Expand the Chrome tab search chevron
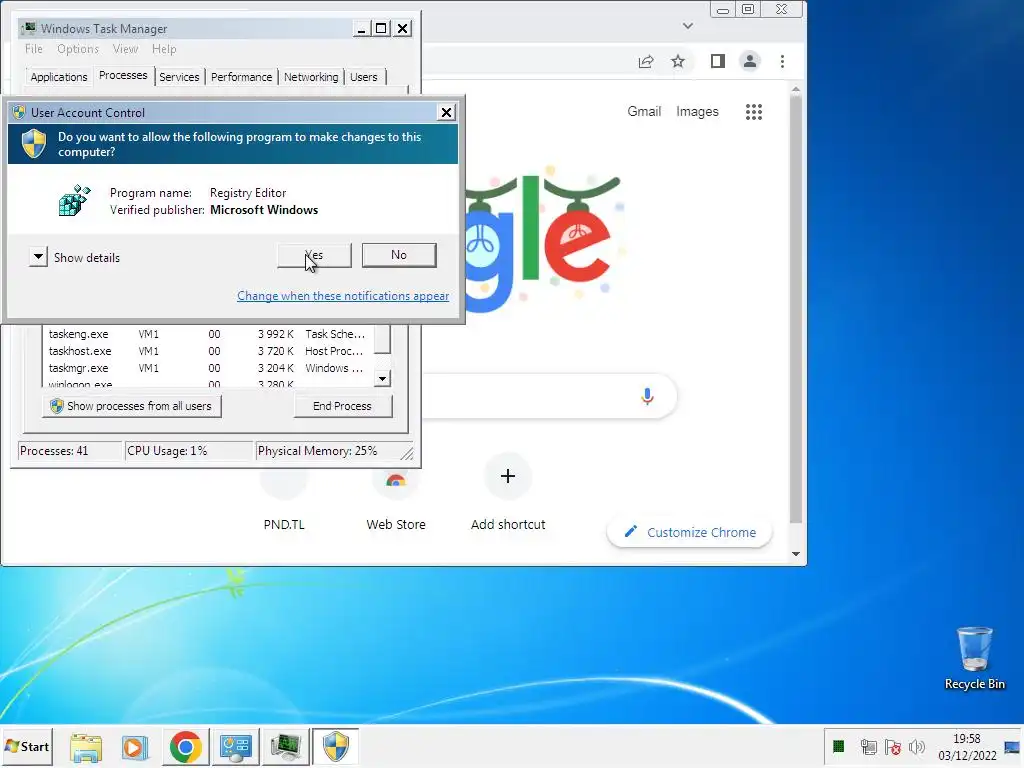 tap(688, 26)
